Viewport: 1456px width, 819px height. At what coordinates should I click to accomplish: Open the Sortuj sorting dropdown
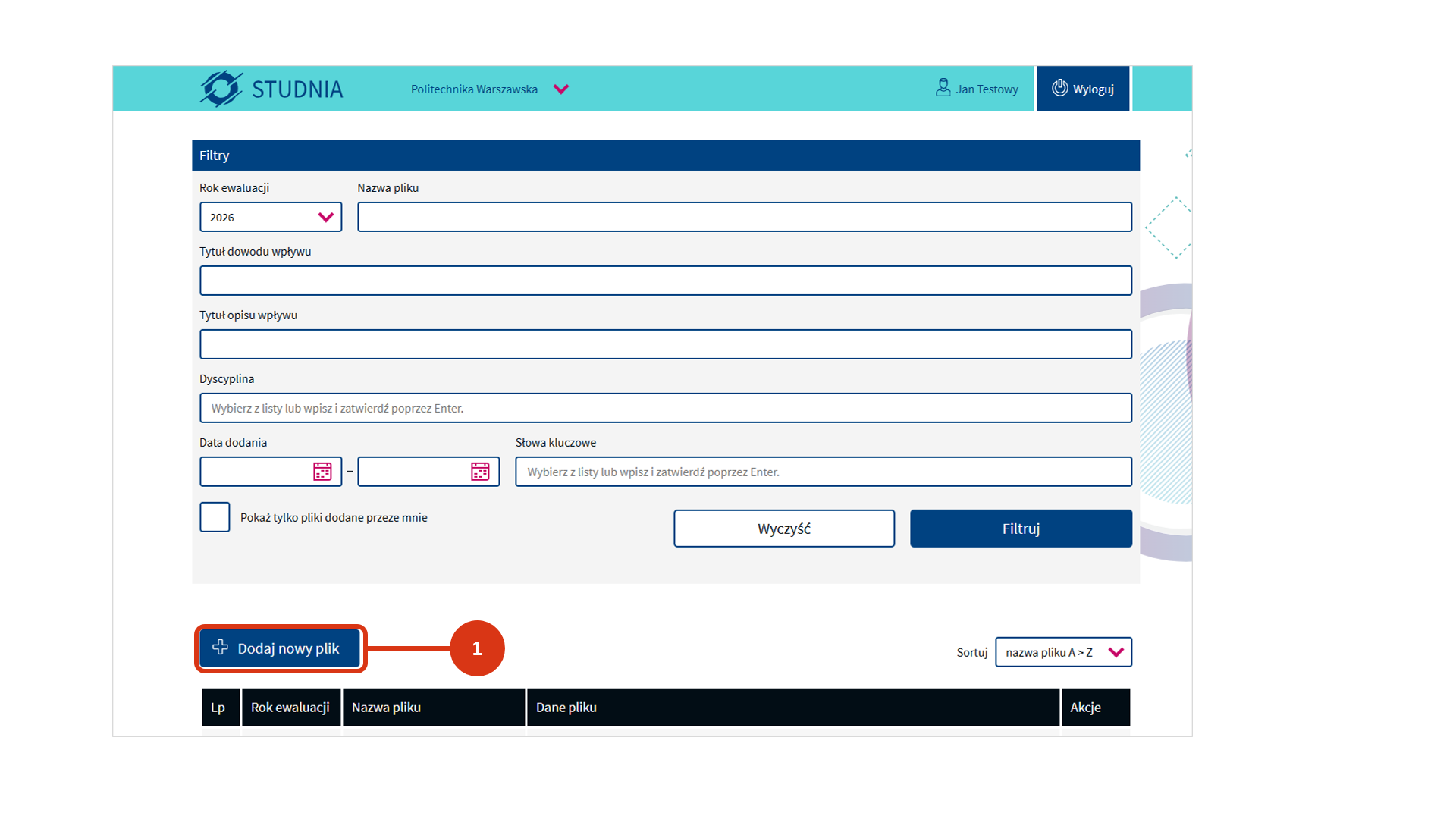click(x=1063, y=652)
